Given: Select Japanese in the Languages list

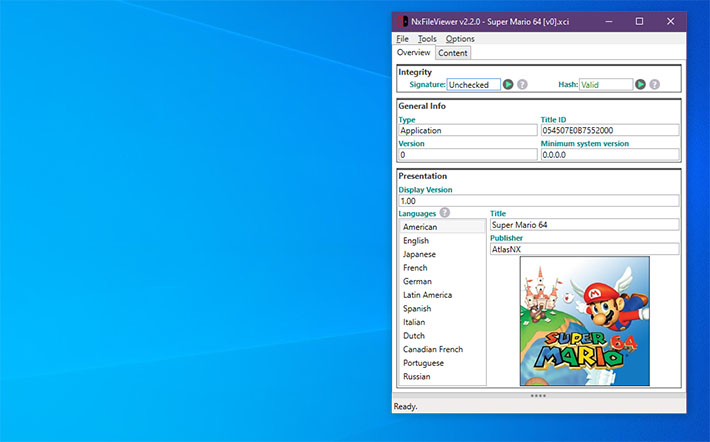Looking at the screenshot, I should coord(442,254).
